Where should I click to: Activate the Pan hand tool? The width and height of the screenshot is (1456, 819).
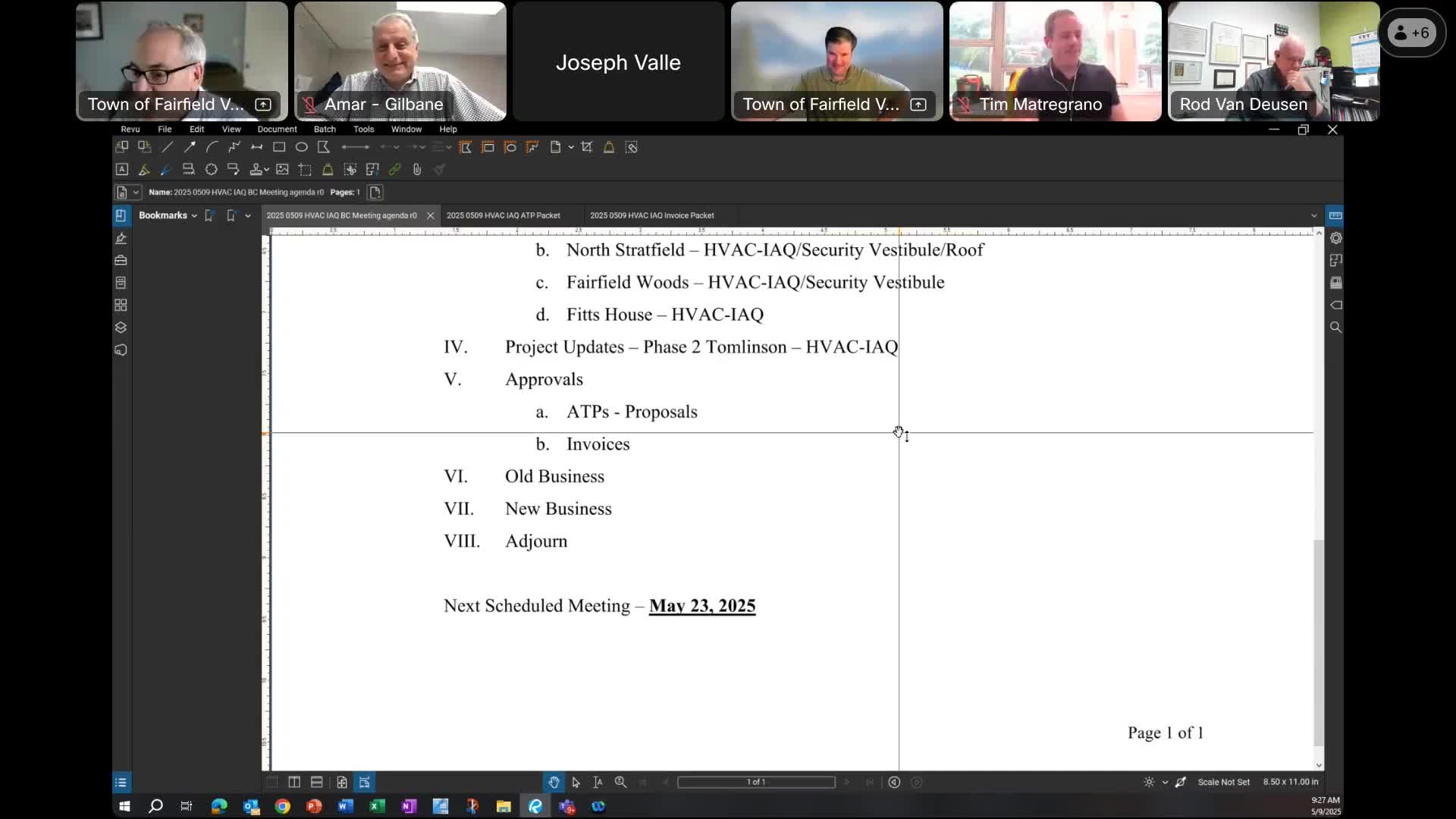(555, 782)
